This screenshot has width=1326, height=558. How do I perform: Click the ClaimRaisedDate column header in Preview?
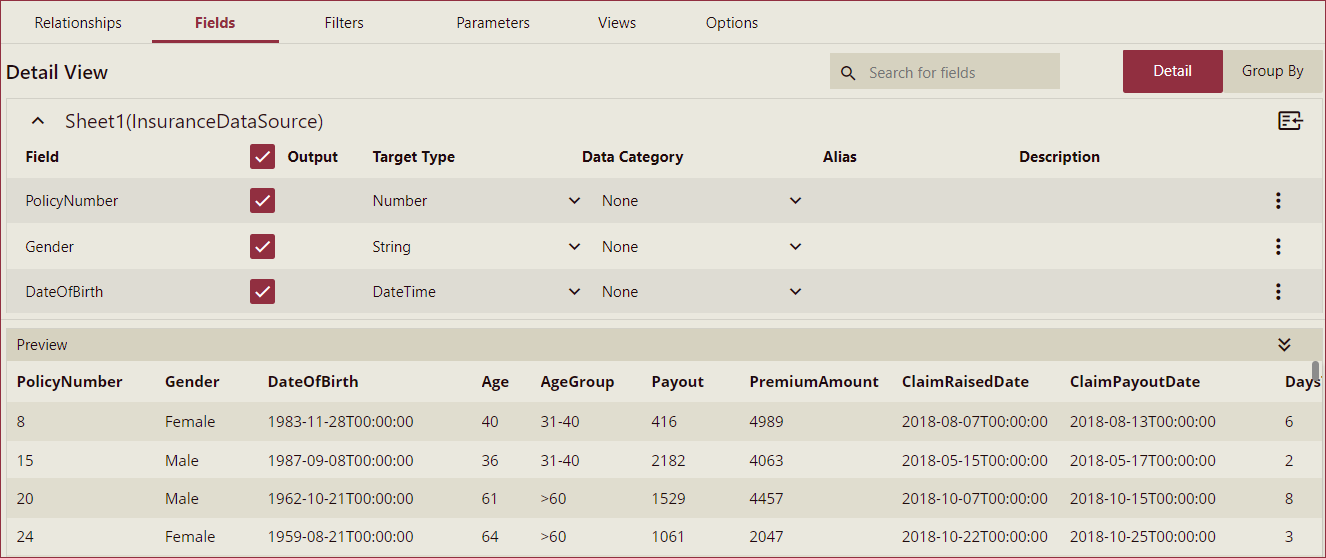coord(965,382)
